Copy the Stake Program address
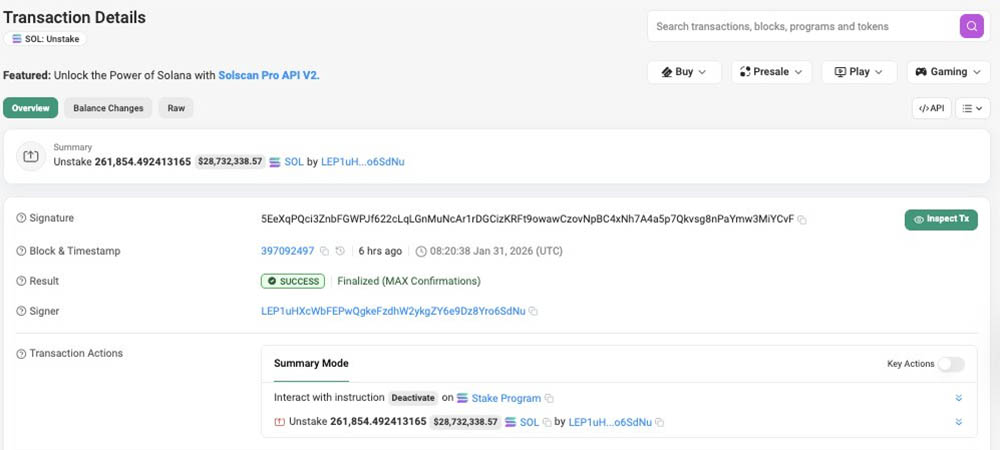 [x=549, y=398]
